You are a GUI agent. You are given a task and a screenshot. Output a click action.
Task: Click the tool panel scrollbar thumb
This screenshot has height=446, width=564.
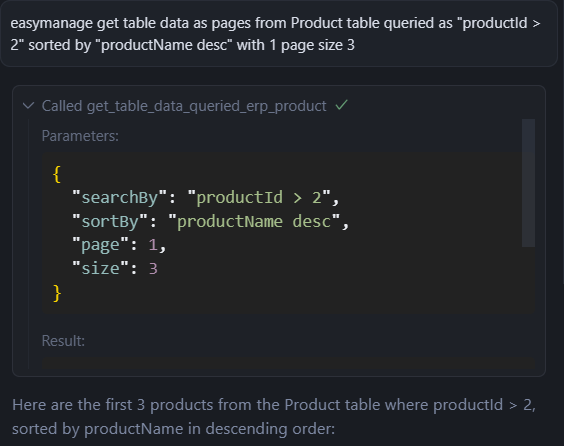[x=528, y=183]
